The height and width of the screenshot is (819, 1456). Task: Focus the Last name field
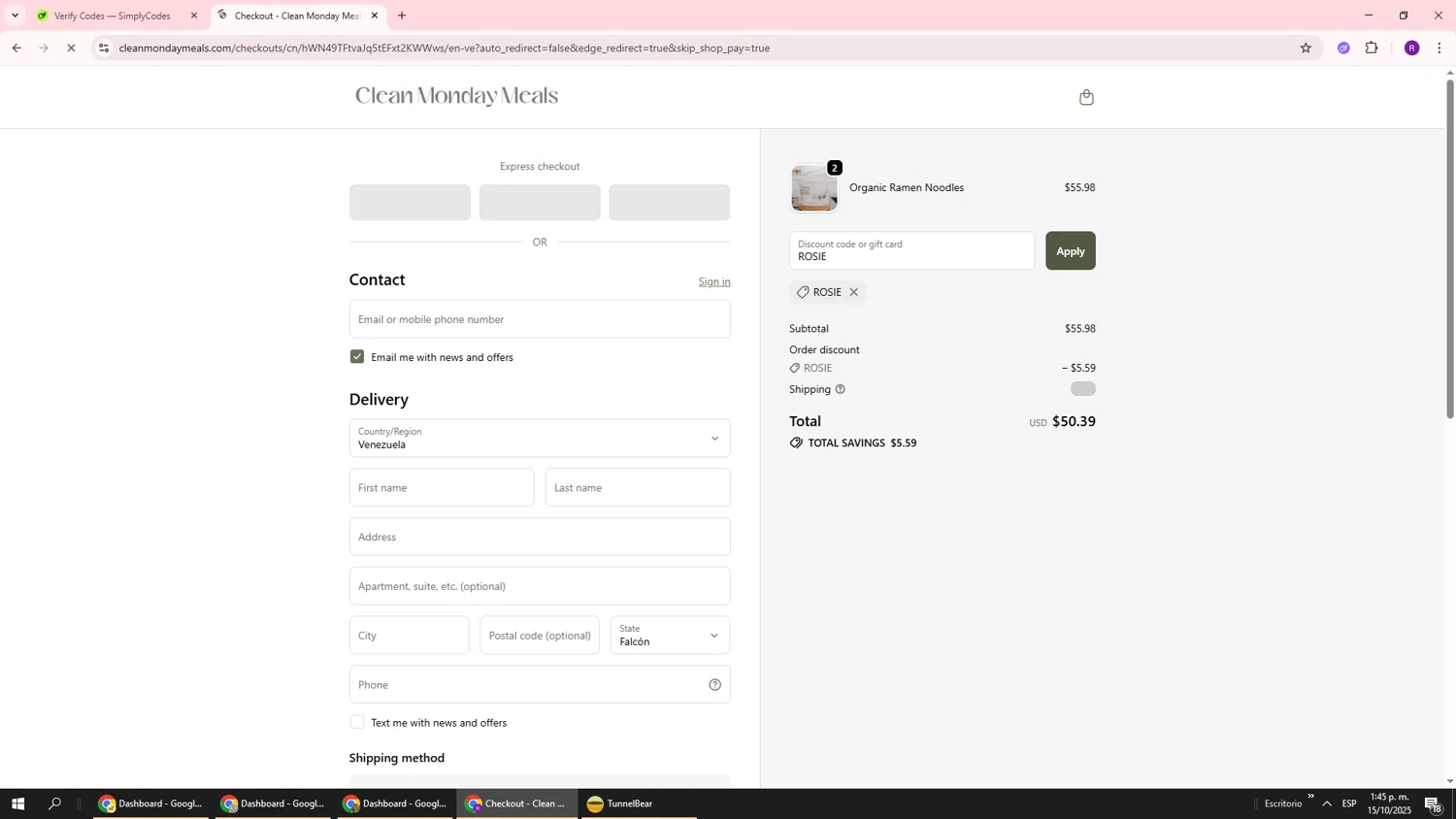pyautogui.click(x=638, y=487)
